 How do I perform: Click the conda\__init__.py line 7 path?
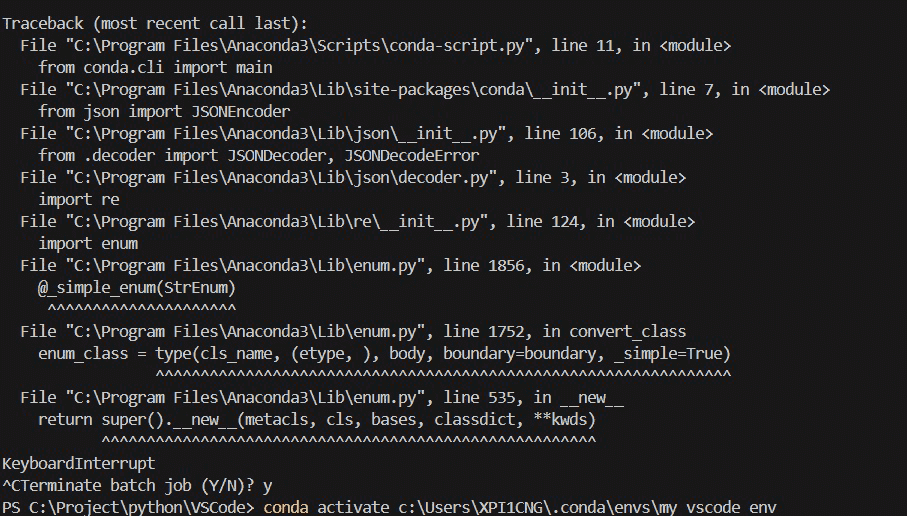425,90
